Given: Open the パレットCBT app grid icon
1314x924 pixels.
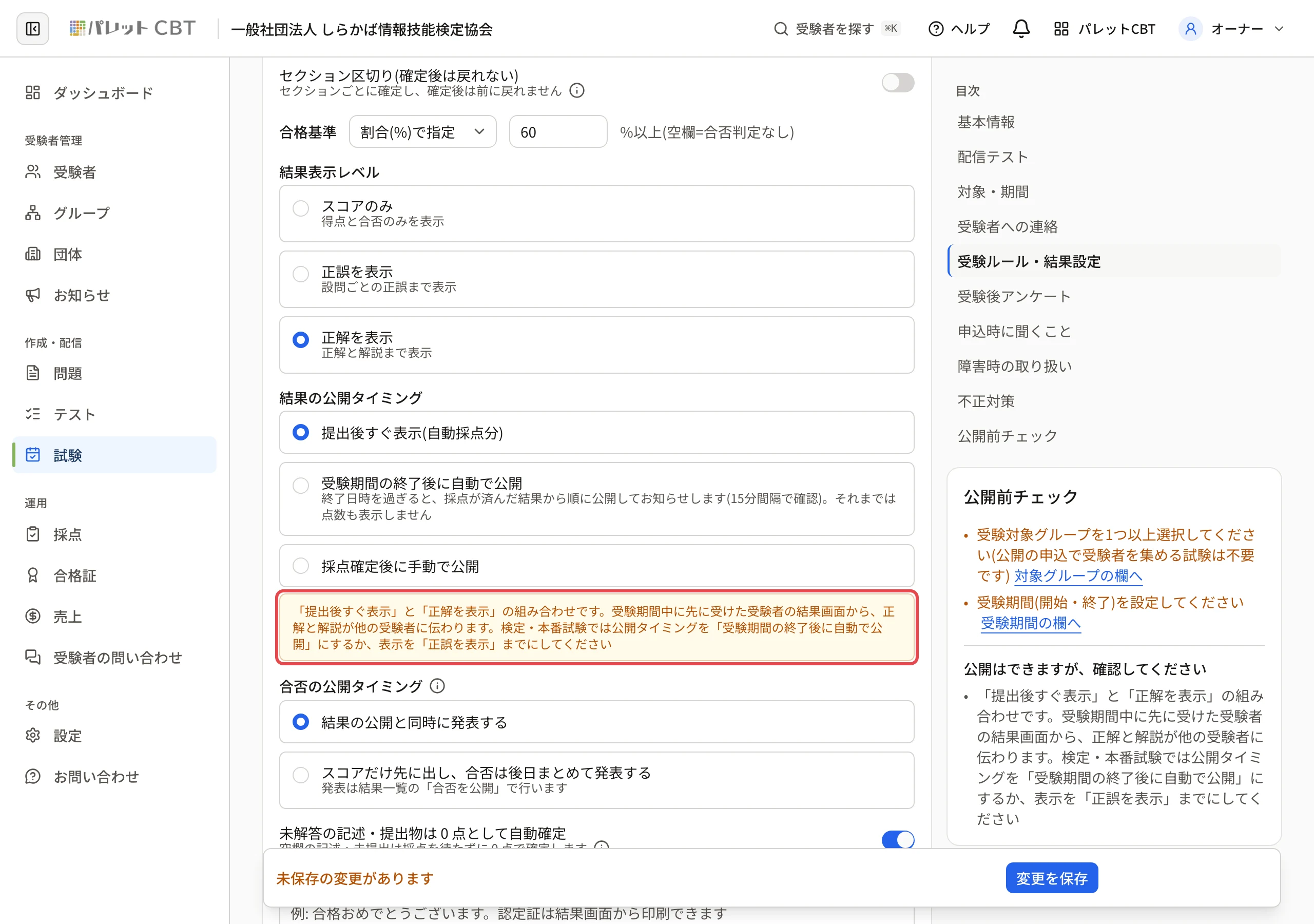Looking at the screenshot, I should point(1061,29).
